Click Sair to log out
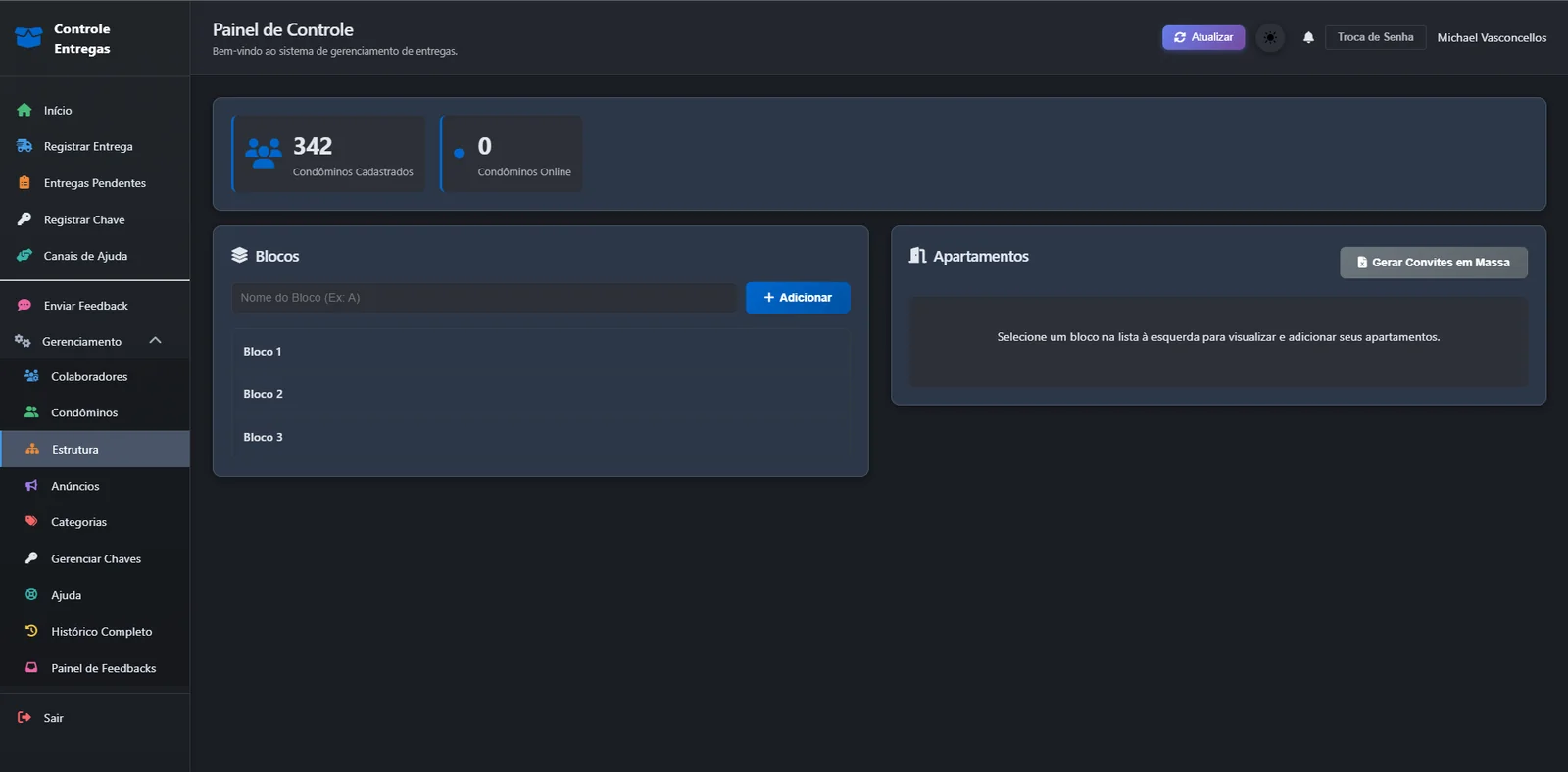Image resolution: width=1568 pixels, height=772 pixels. pyautogui.click(x=95, y=718)
